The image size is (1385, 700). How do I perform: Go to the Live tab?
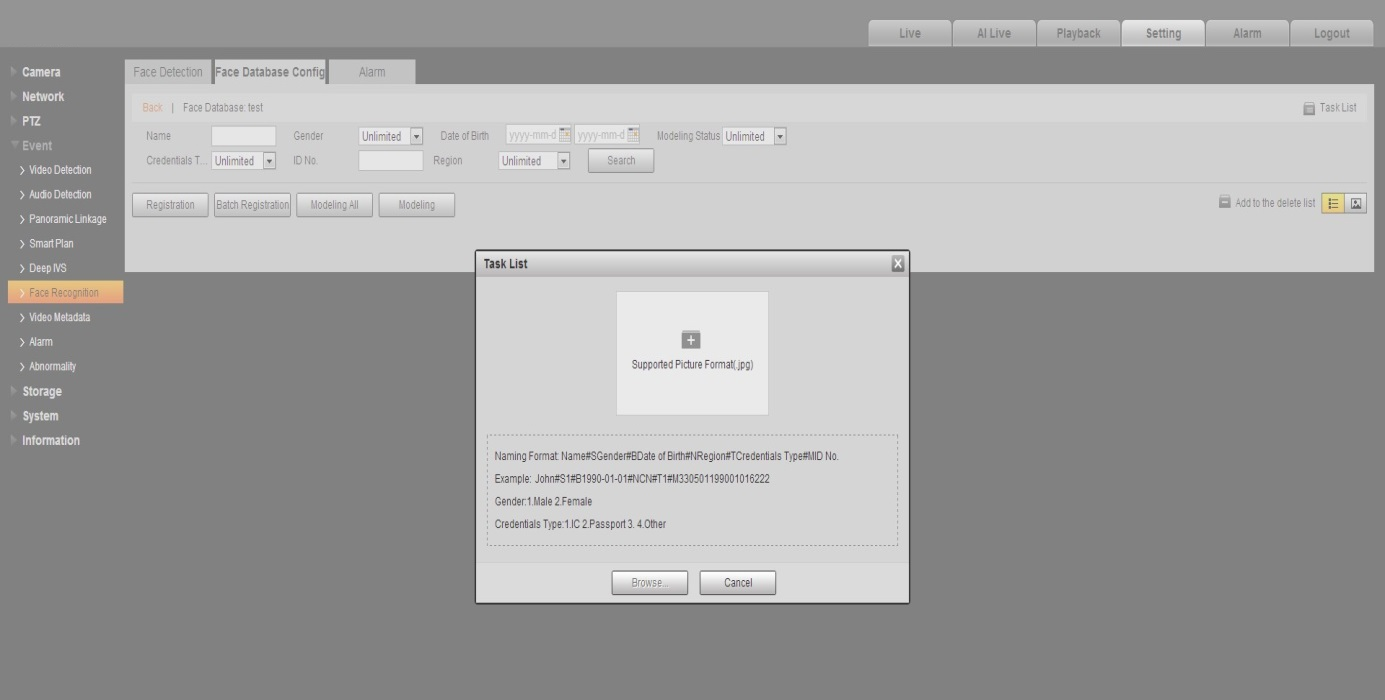(x=909, y=33)
